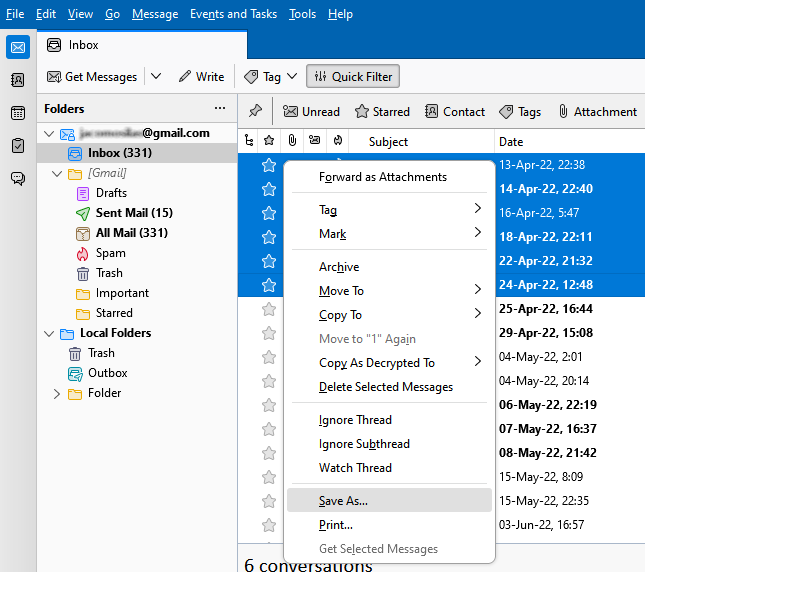800x600 pixels.
Task: Toggle star on 25-Apr-22 message
Action: [269, 309]
